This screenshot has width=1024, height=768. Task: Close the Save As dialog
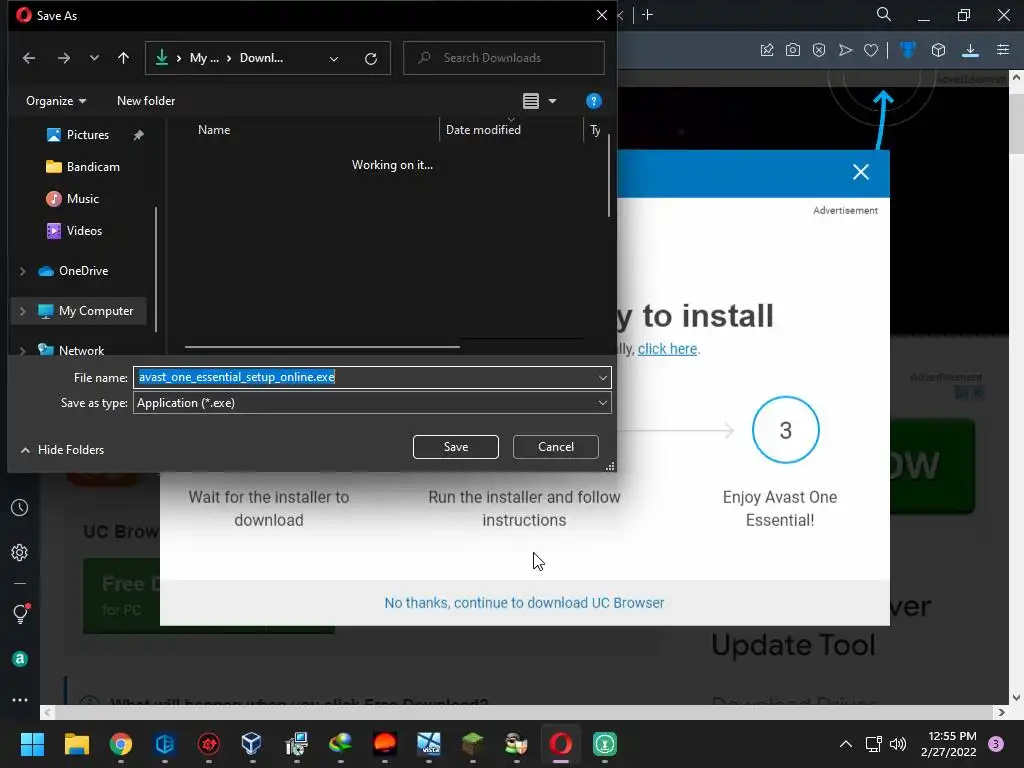coord(601,15)
